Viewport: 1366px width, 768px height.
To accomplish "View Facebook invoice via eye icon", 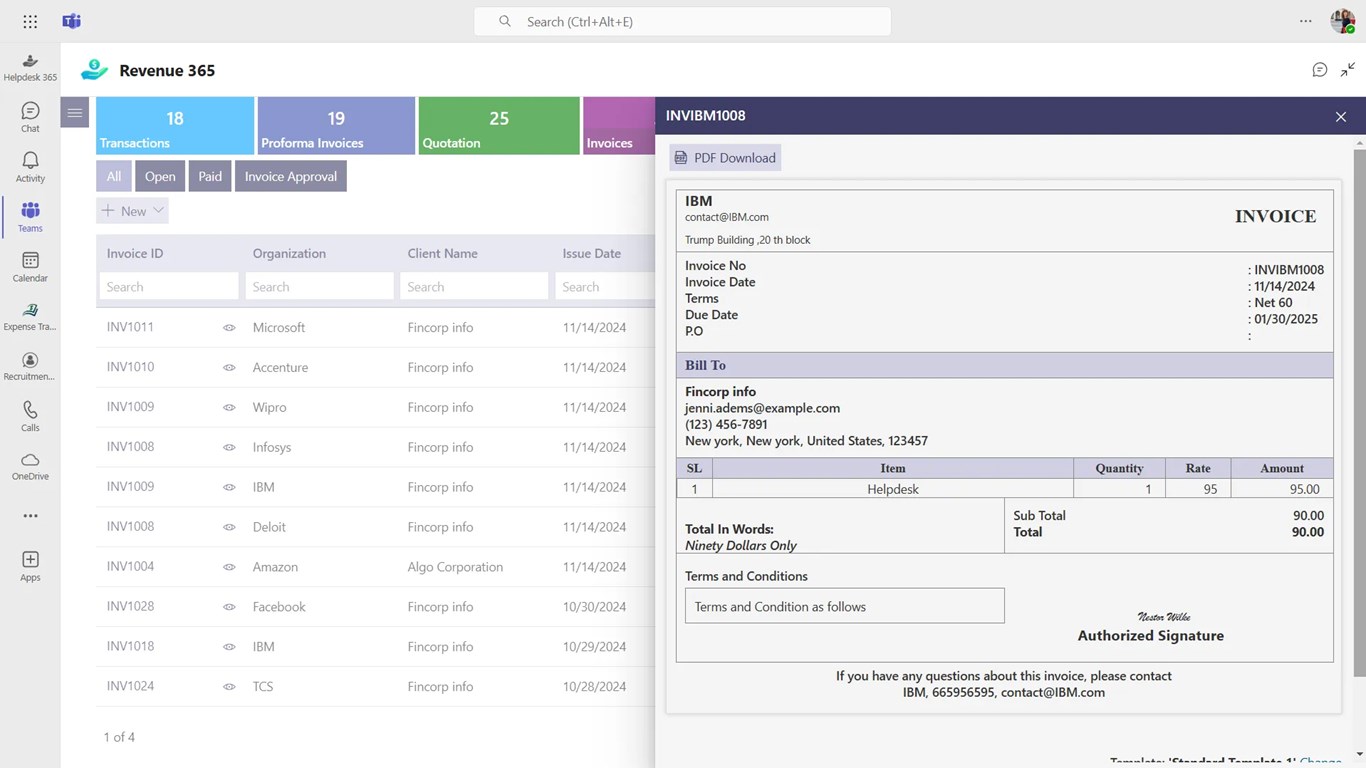I will [229, 607].
